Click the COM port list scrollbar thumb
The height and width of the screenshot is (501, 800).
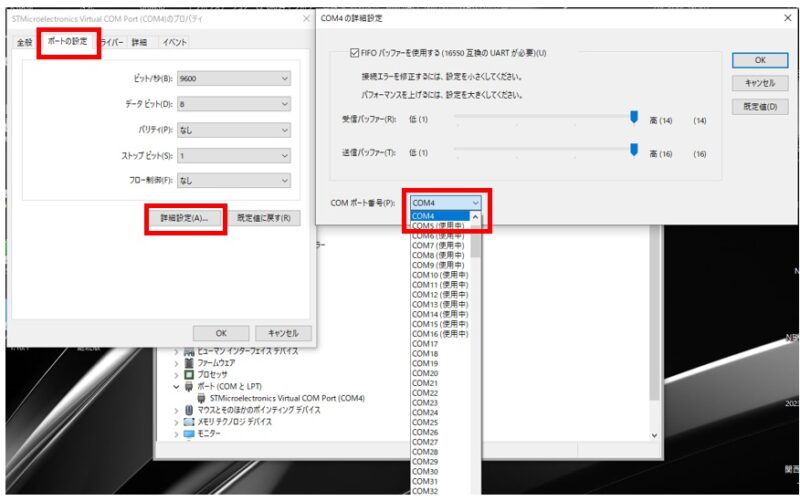tap(476, 243)
